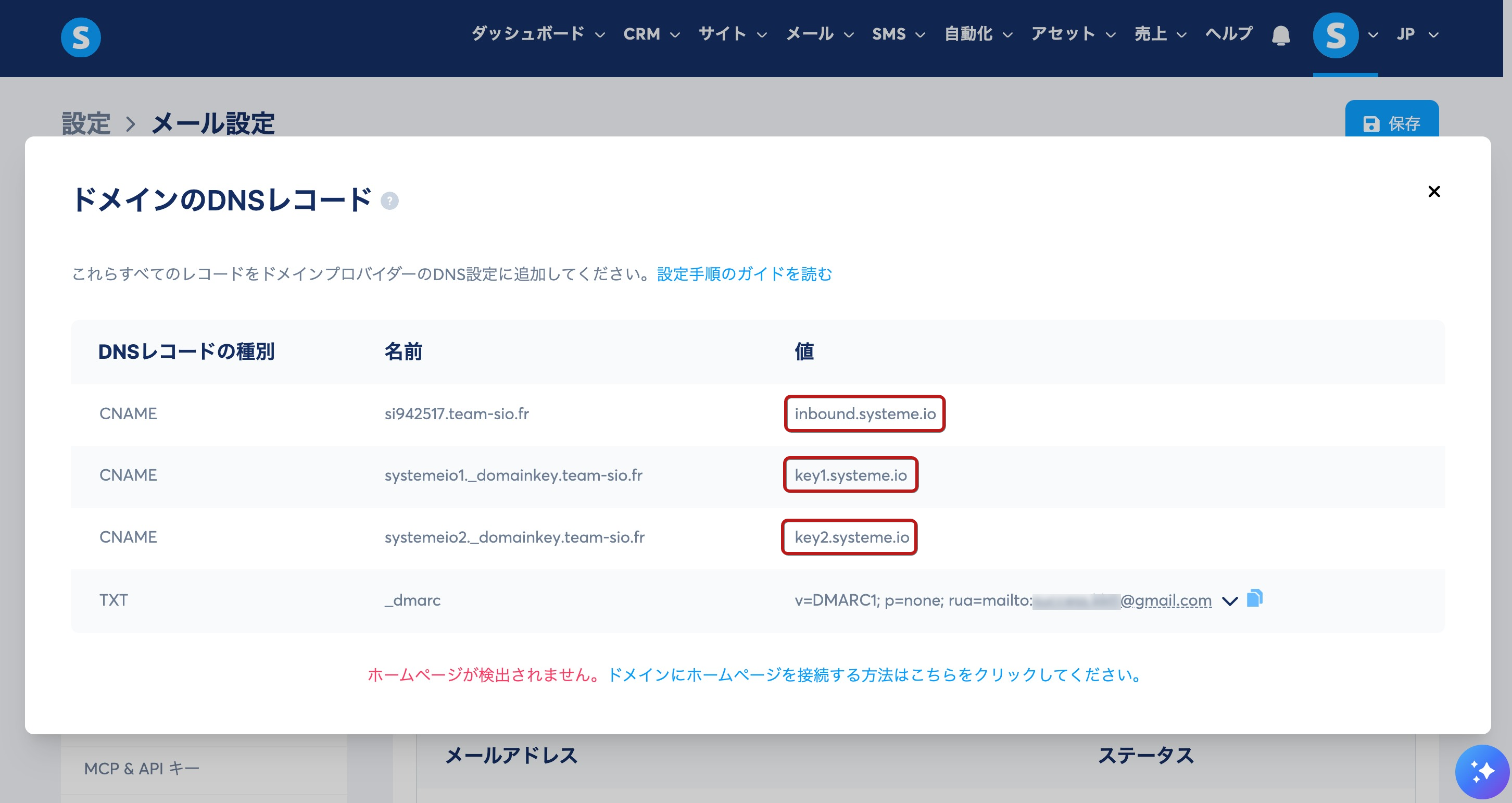Open the AI assistant sparkle button
Image resolution: width=1512 pixels, height=803 pixels.
pos(1482,771)
